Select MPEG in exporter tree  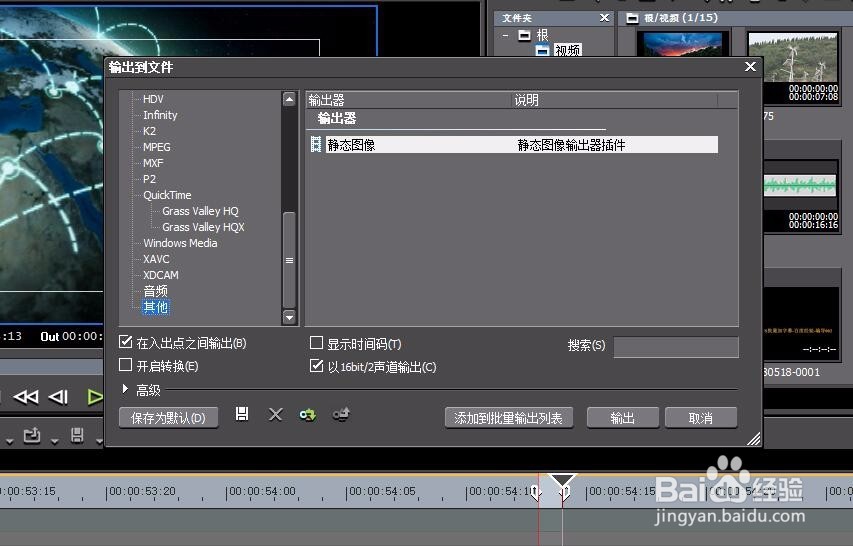pos(157,147)
